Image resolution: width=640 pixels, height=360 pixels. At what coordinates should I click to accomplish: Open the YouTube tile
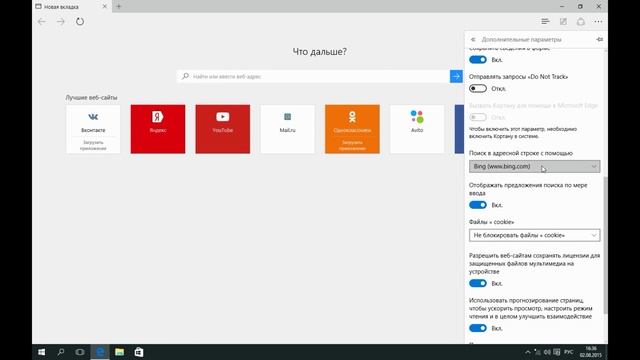223,129
